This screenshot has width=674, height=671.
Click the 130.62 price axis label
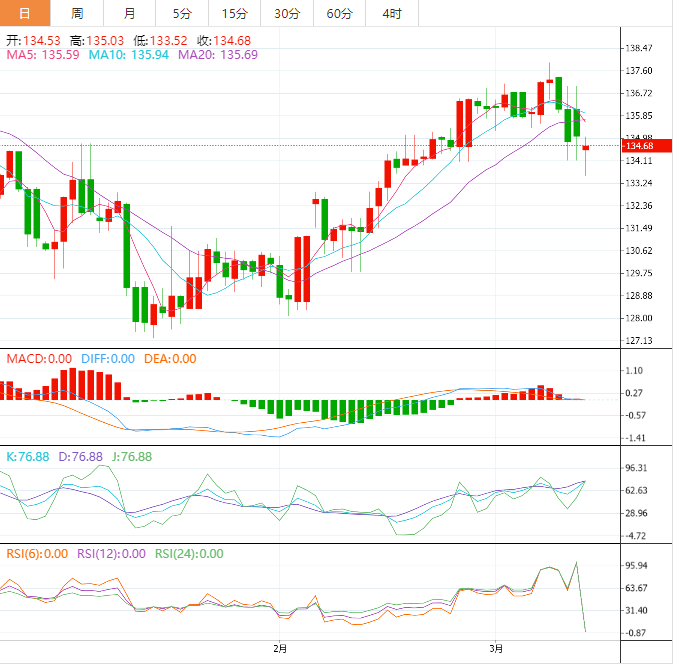pyautogui.click(x=639, y=251)
